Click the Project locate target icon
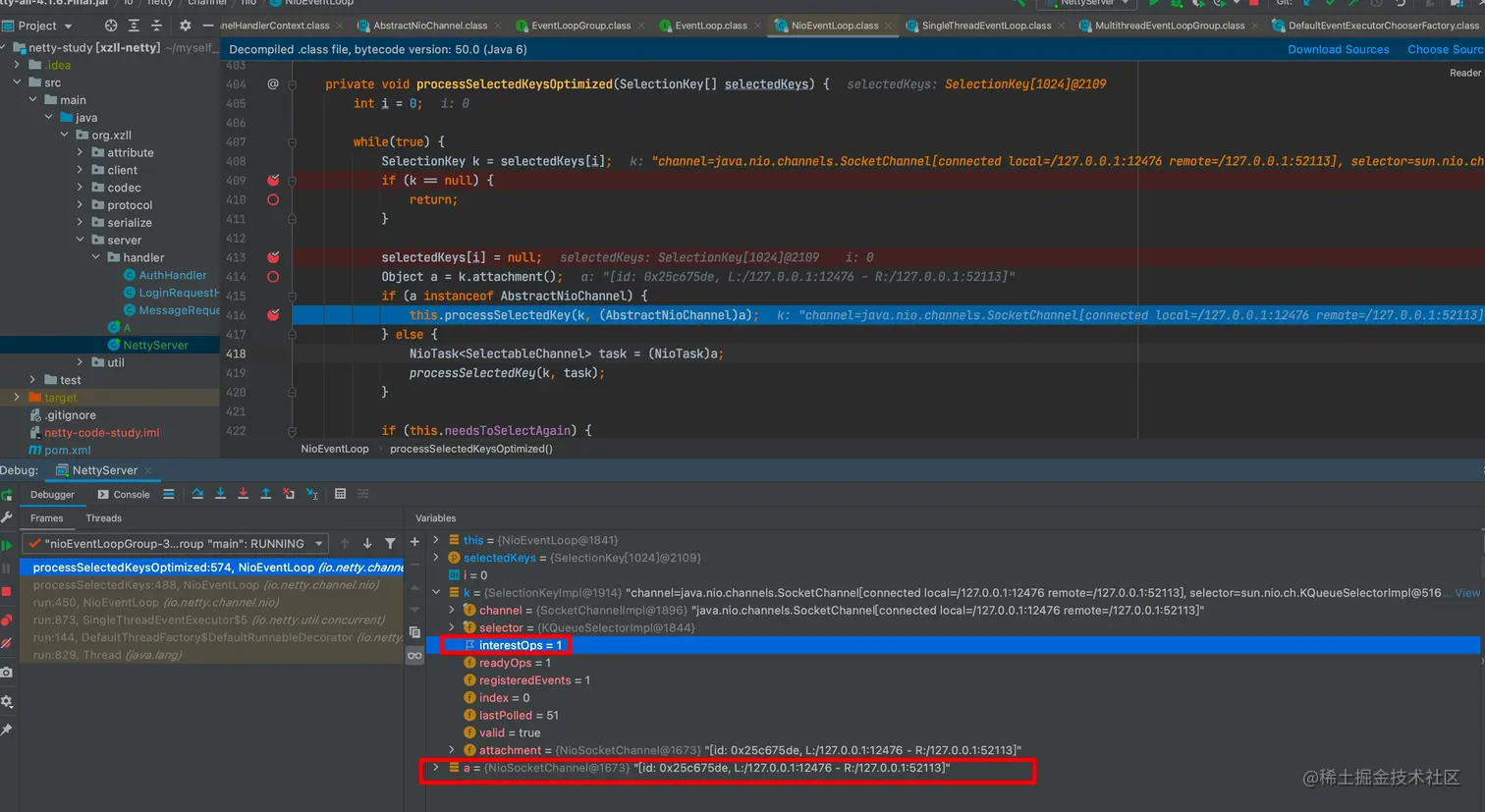This screenshot has height=812, width=1485. (x=111, y=26)
